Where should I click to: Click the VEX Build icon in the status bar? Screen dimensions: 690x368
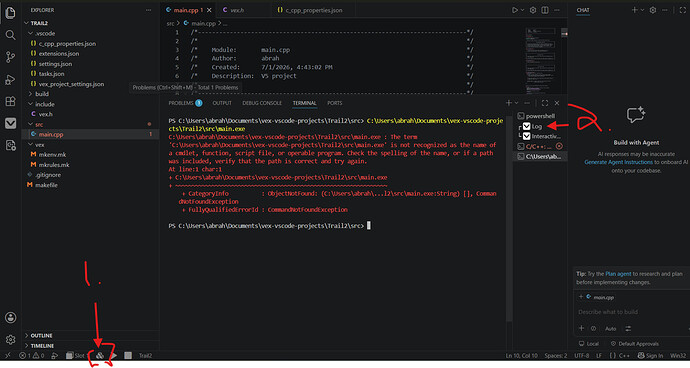tap(100, 355)
